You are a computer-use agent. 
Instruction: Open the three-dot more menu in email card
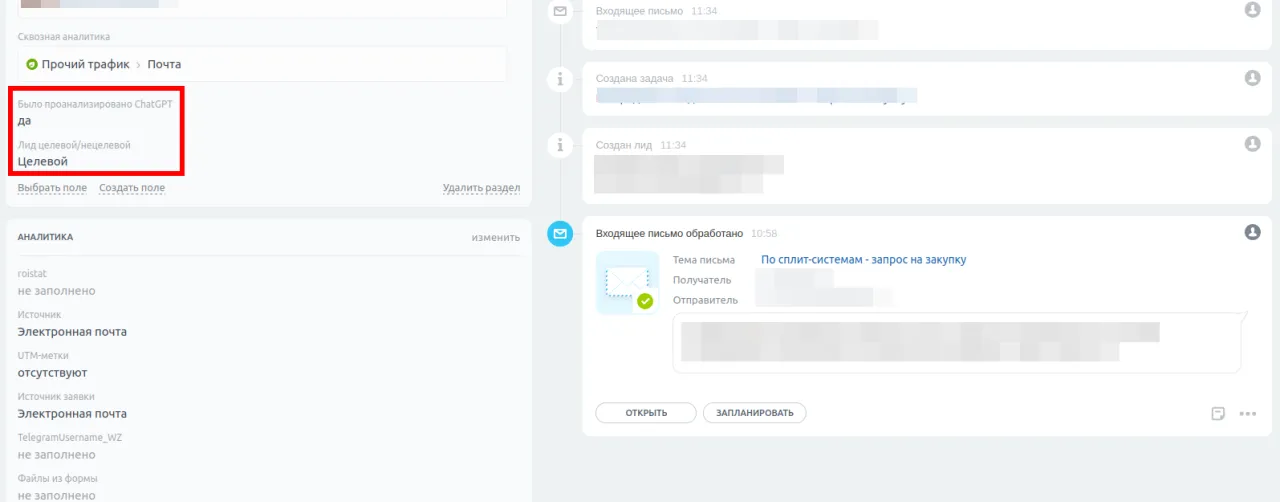[1248, 413]
